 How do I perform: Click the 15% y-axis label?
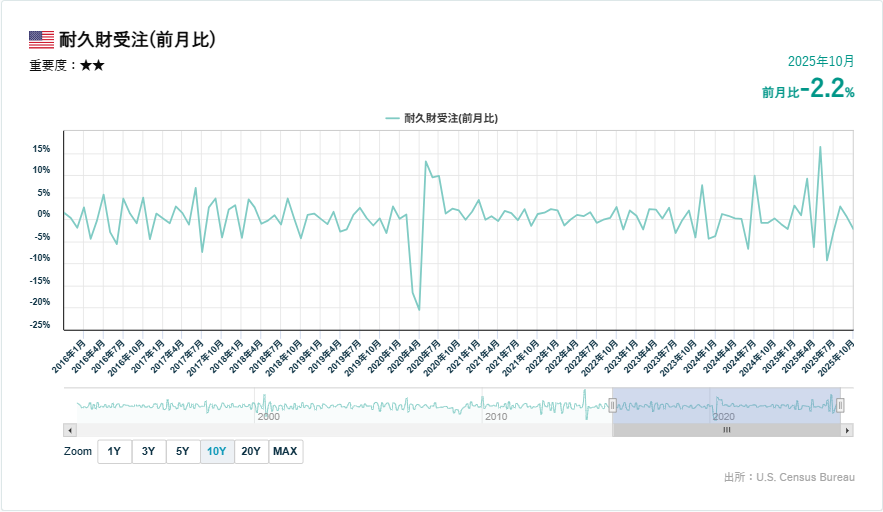[41, 149]
